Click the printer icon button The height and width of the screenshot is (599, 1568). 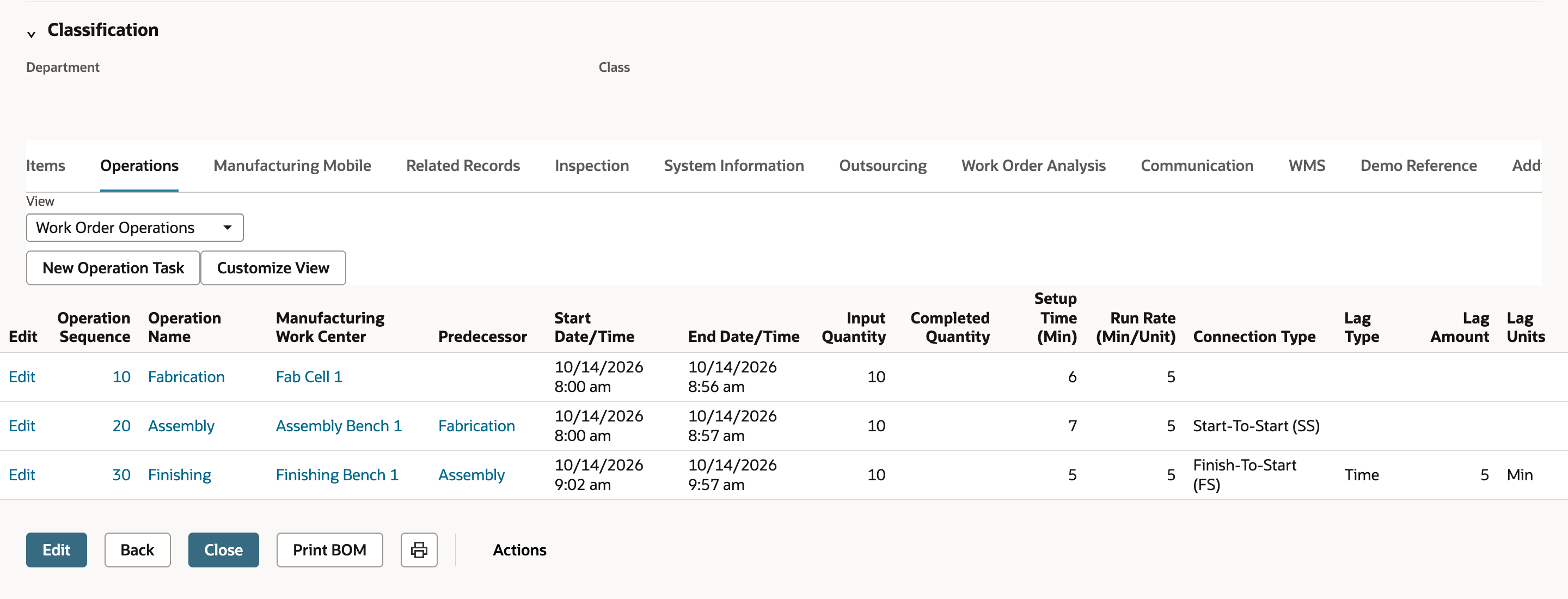click(419, 549)
